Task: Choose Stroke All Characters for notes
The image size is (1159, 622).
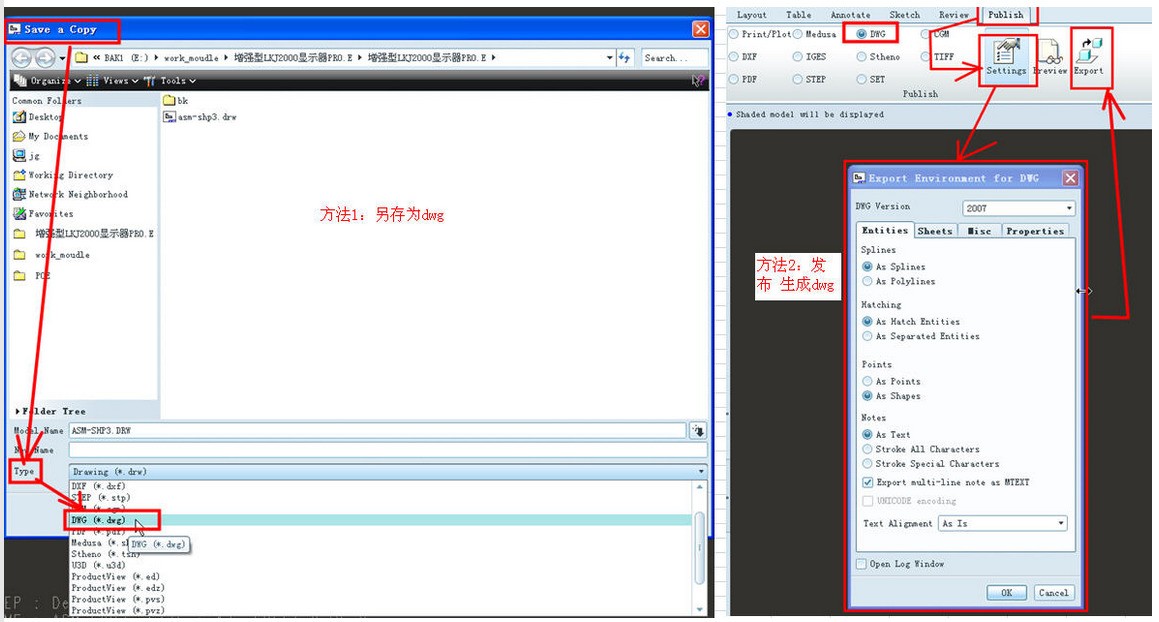Action: pos(867,449)
